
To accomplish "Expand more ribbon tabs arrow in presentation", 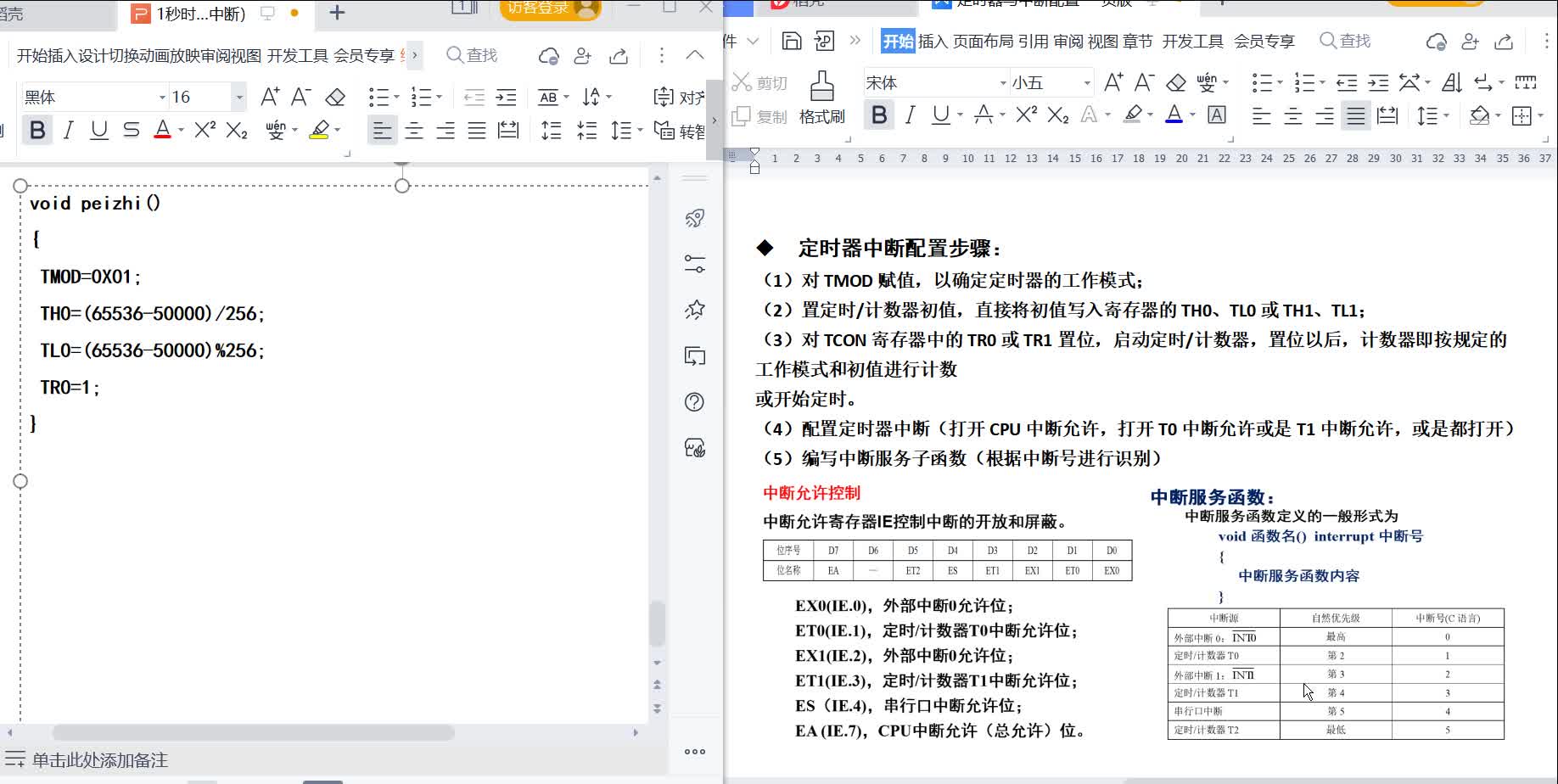I will pyautogui.click(x=414, y=55).
